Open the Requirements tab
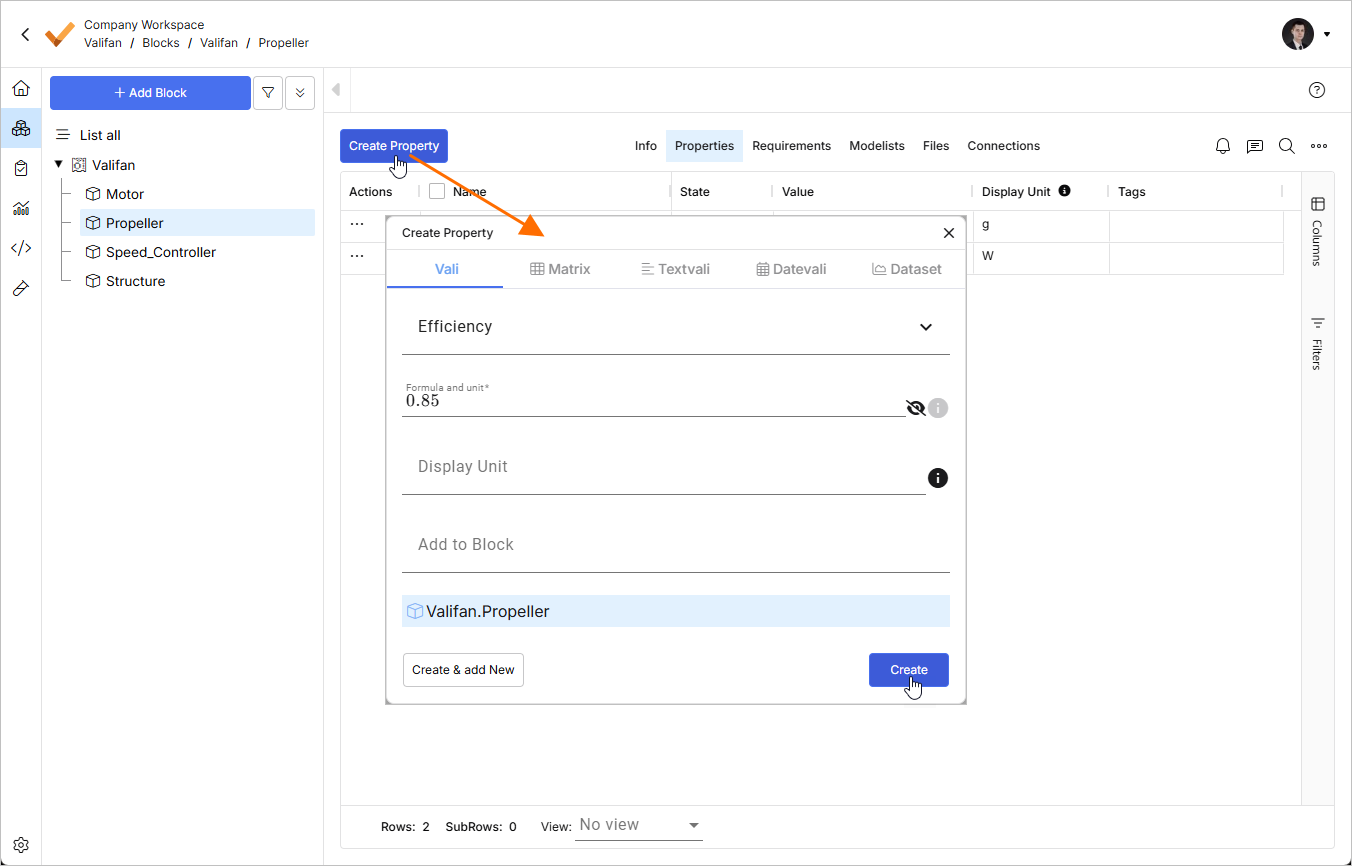Screen dimensions: 1352x866 pyautogui.click(x=791, y=146)
